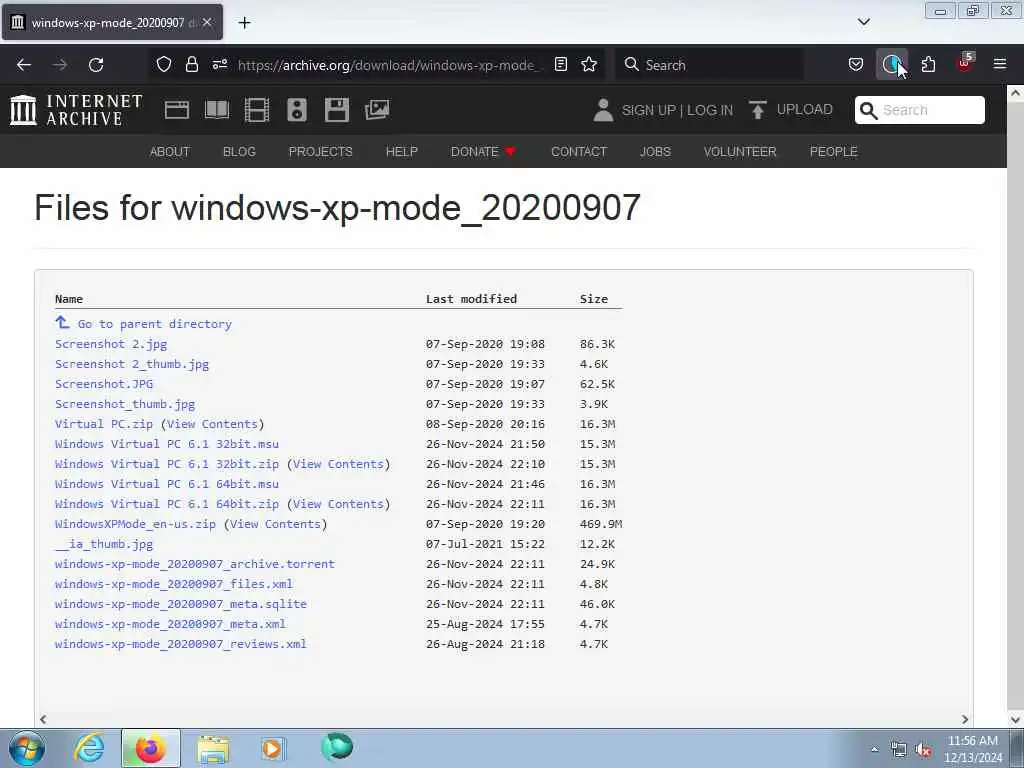The image size is (1024, 768).
Task: Open the tracking protection shield icon
Action: tap(164, 64)
